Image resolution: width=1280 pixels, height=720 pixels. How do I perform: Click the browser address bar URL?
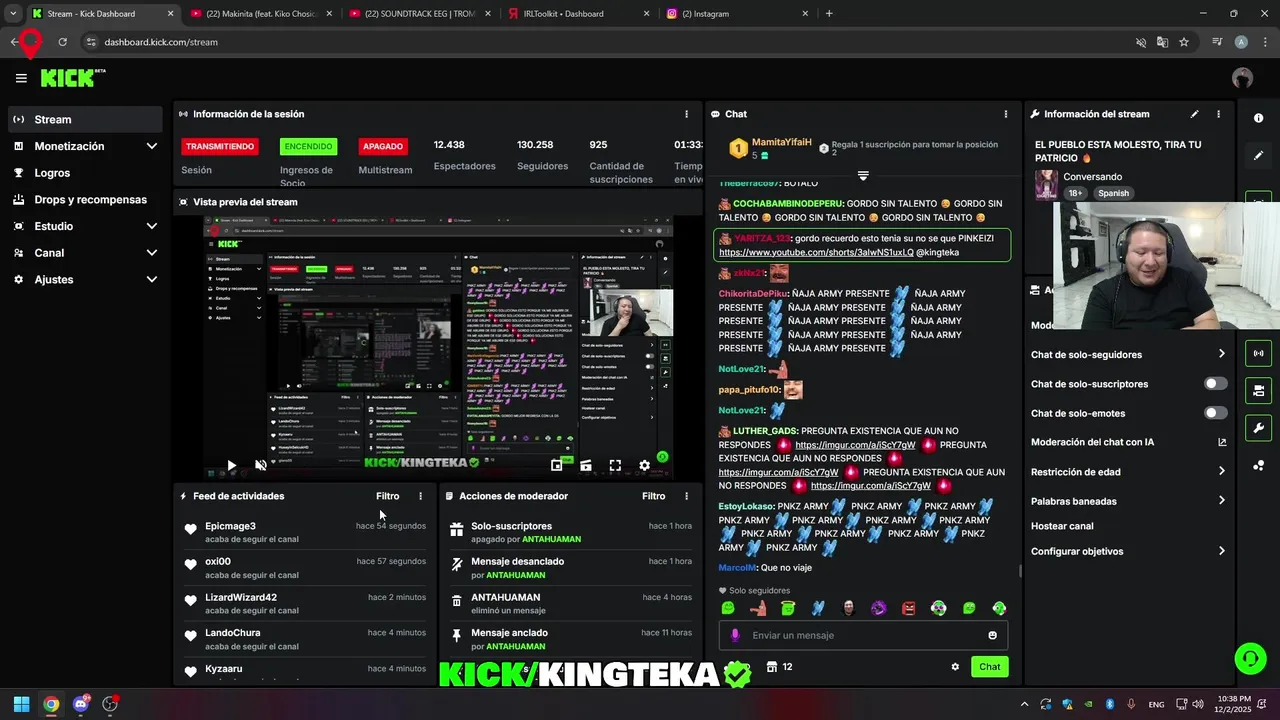(161, 42)
